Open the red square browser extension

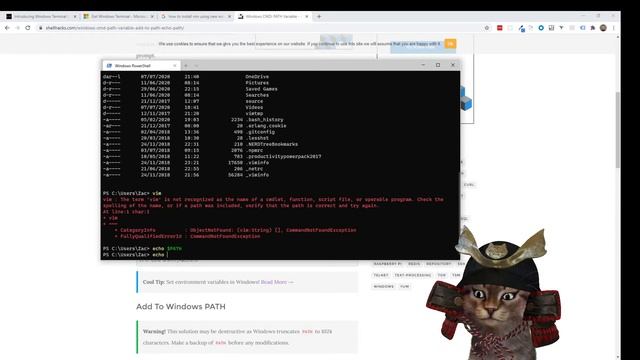point(500,28)
